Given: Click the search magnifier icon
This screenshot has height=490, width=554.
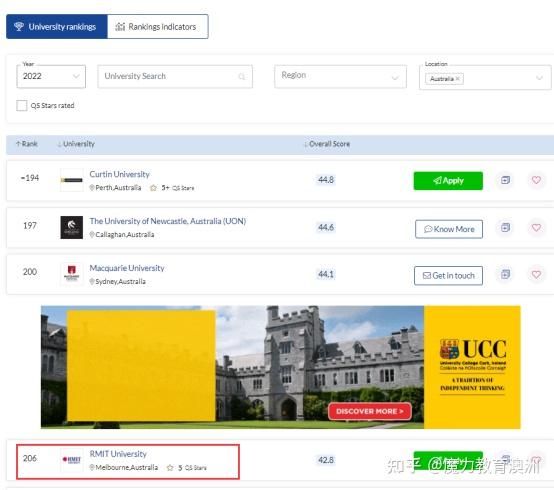Looking at the screenshot, I should [x=242, y=77].
